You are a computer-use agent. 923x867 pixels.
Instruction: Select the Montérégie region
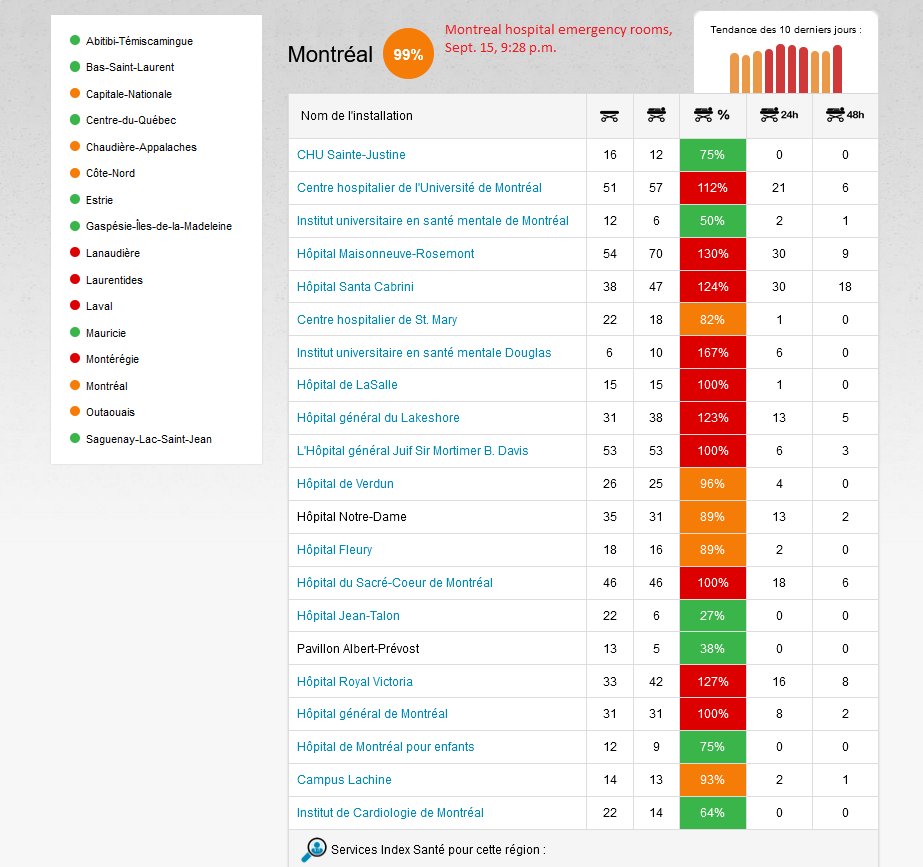(112, 359)
